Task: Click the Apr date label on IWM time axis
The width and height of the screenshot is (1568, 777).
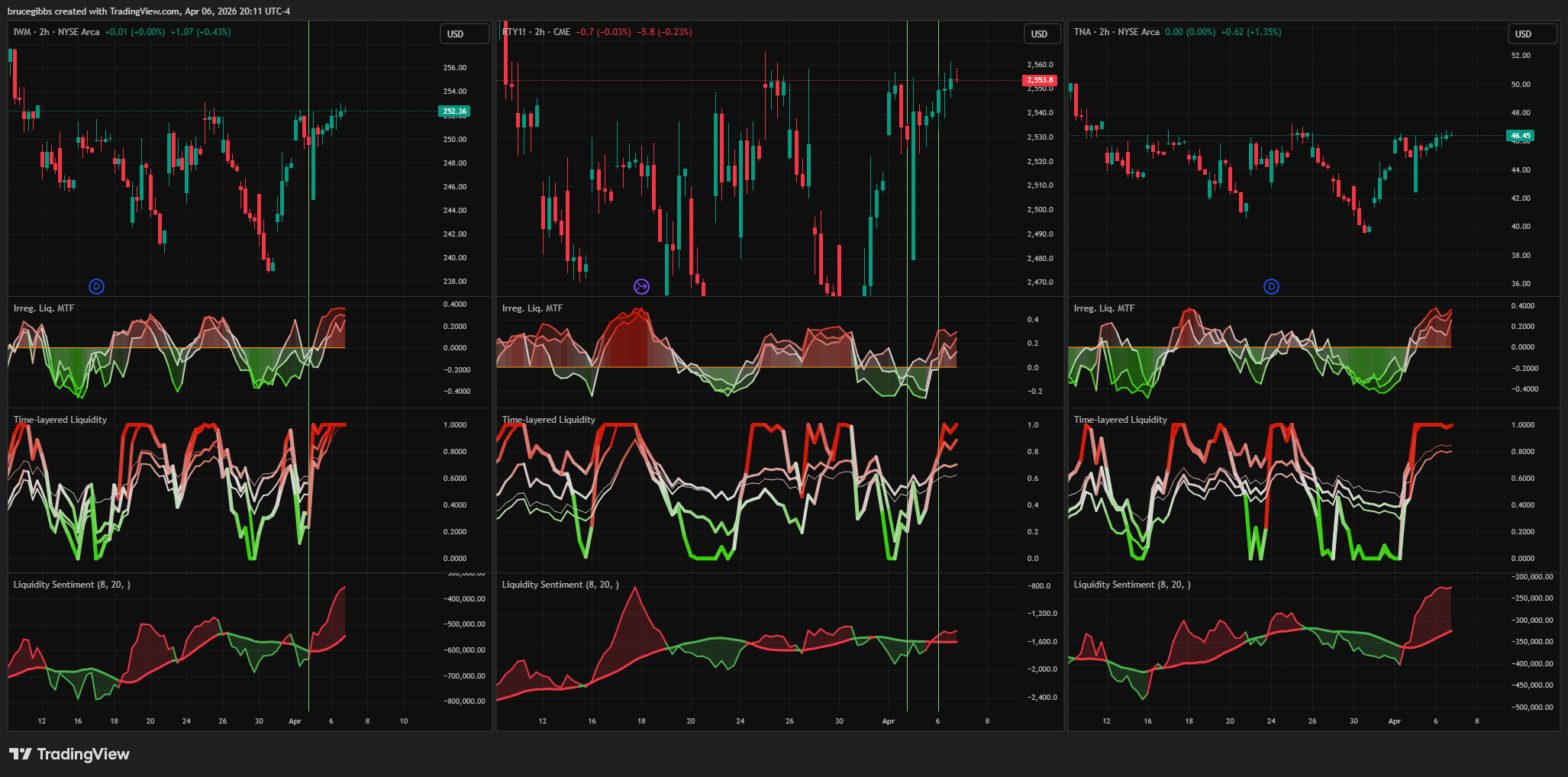Action: (295, 721)
